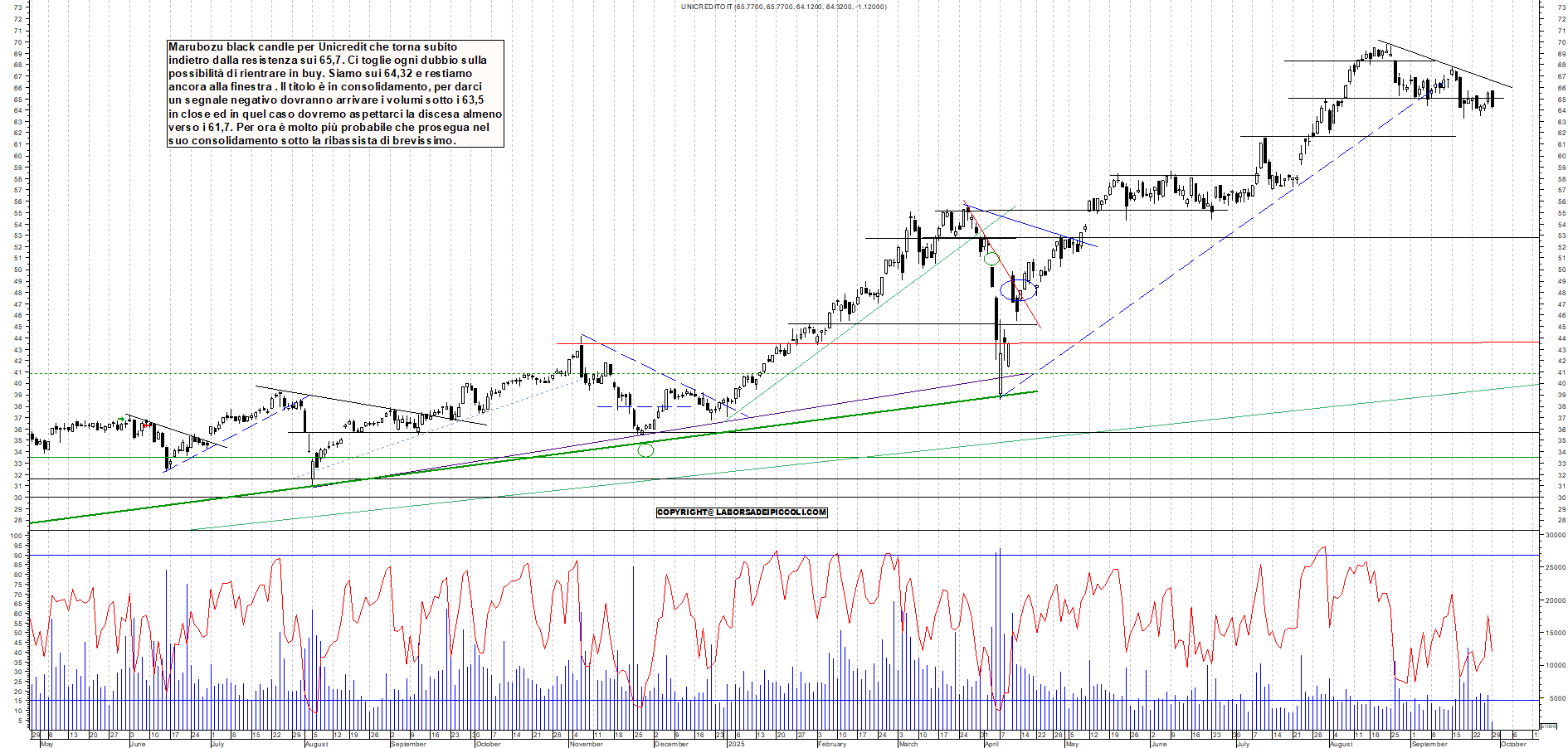Click the Marubozu black candle commentary text box
Viewport: 1568px width, 748px height.
335,94
